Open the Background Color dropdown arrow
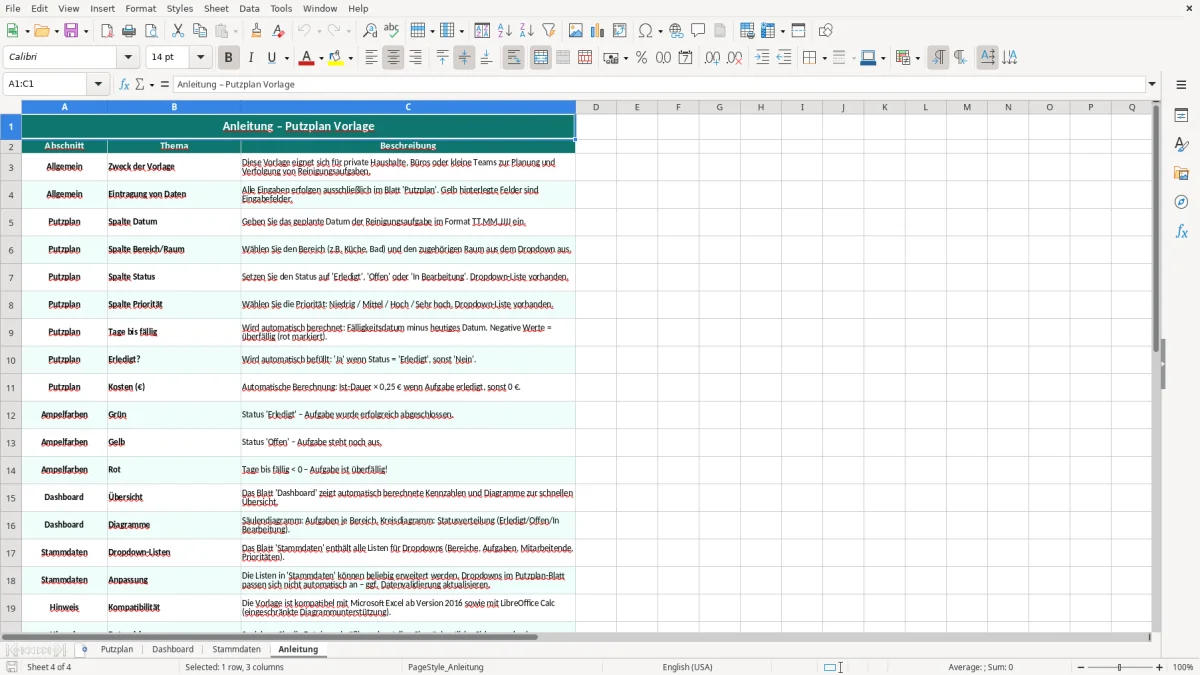The height and width of the screenshot is (675, 1200). tap(350, 58)
